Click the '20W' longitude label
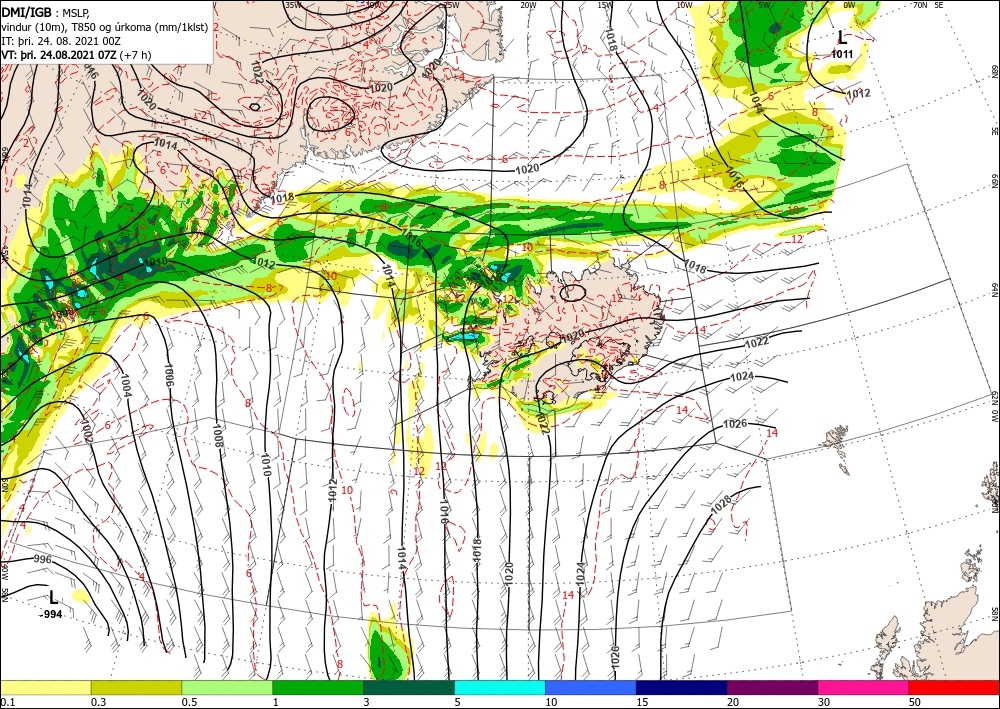1000x709 pixels. point(527,5)
